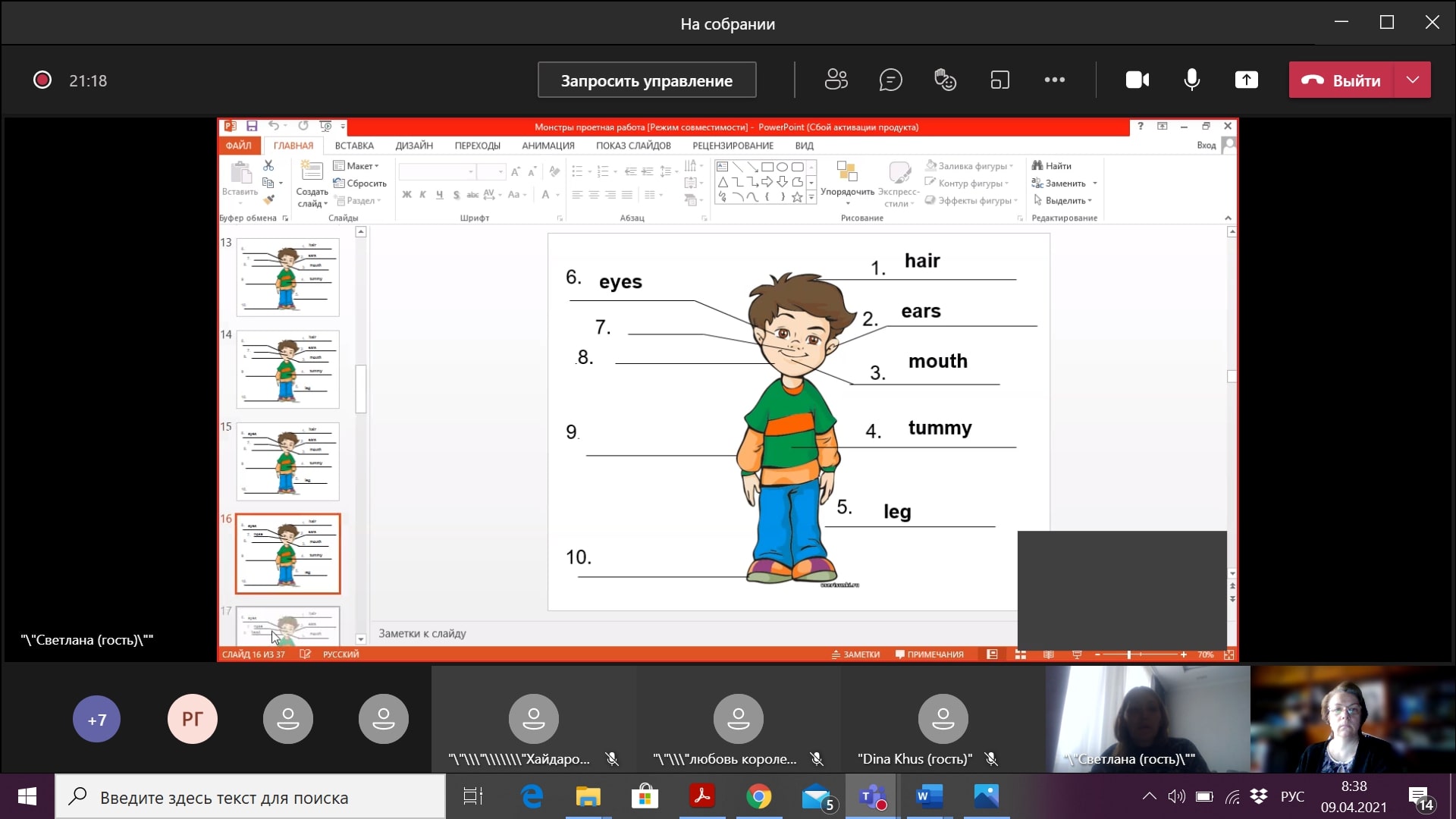
Task: Expand the leave options arrow next to Выйти
Action: [1412, 80]
